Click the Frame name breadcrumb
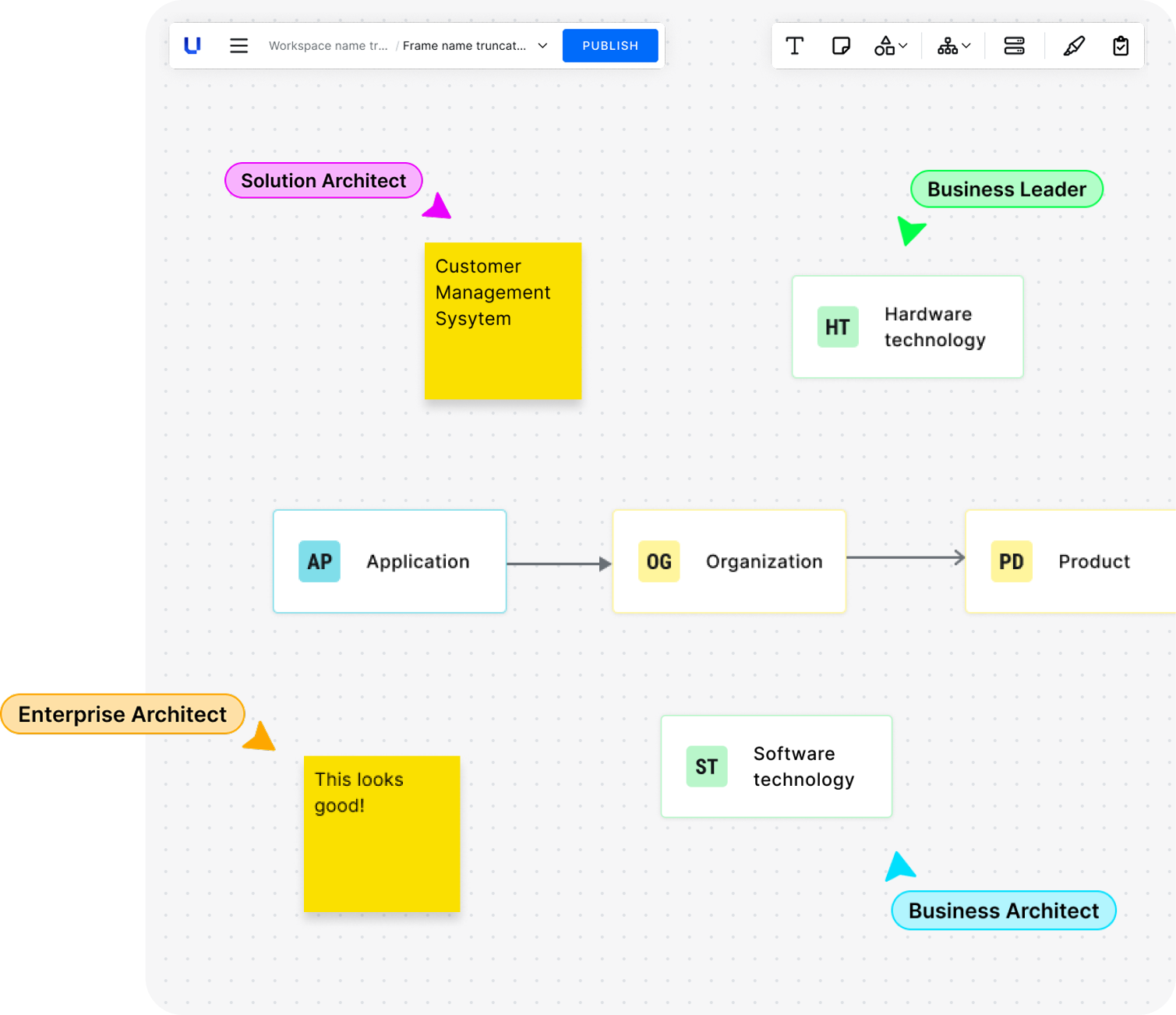 click(464, 46)
